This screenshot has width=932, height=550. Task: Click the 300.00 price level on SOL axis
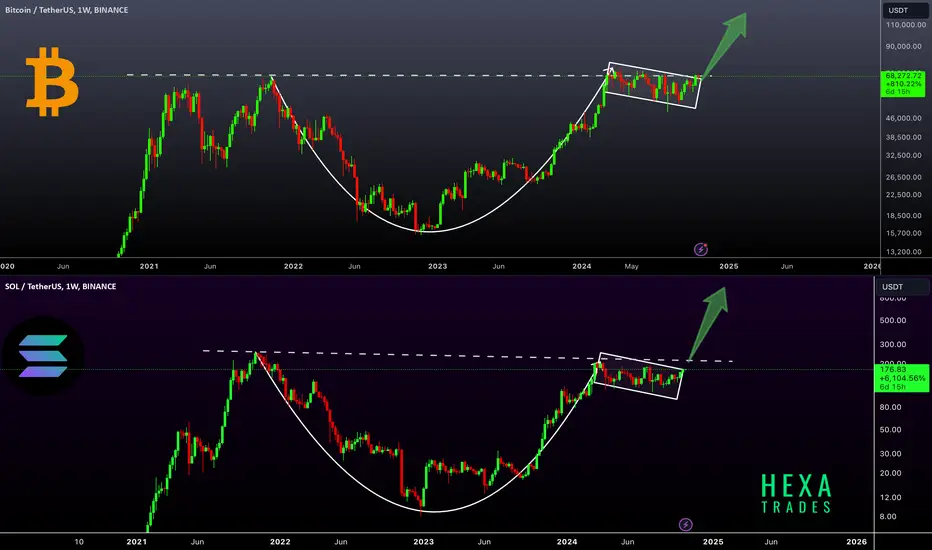click(x=893, y=345)
